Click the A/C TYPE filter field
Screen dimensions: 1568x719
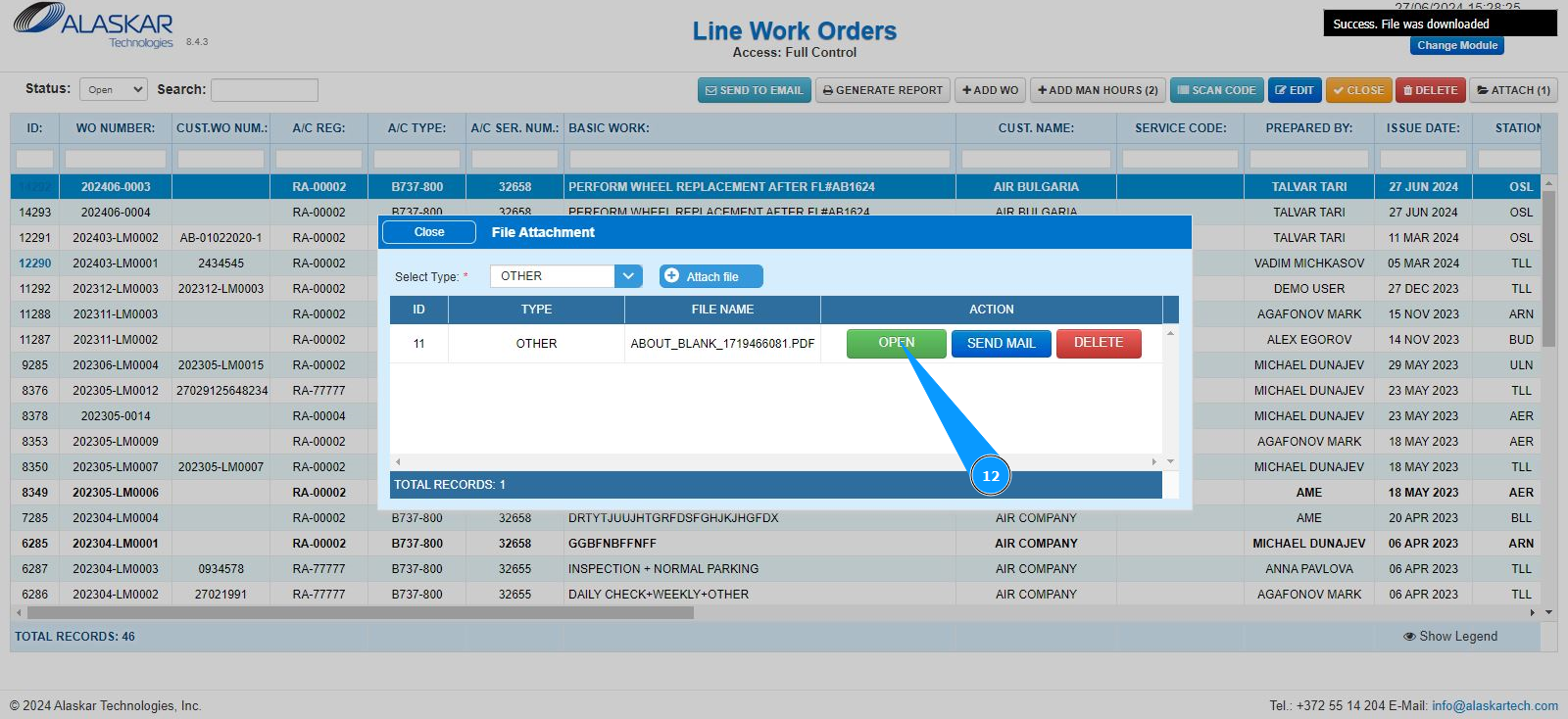point(416,159)
